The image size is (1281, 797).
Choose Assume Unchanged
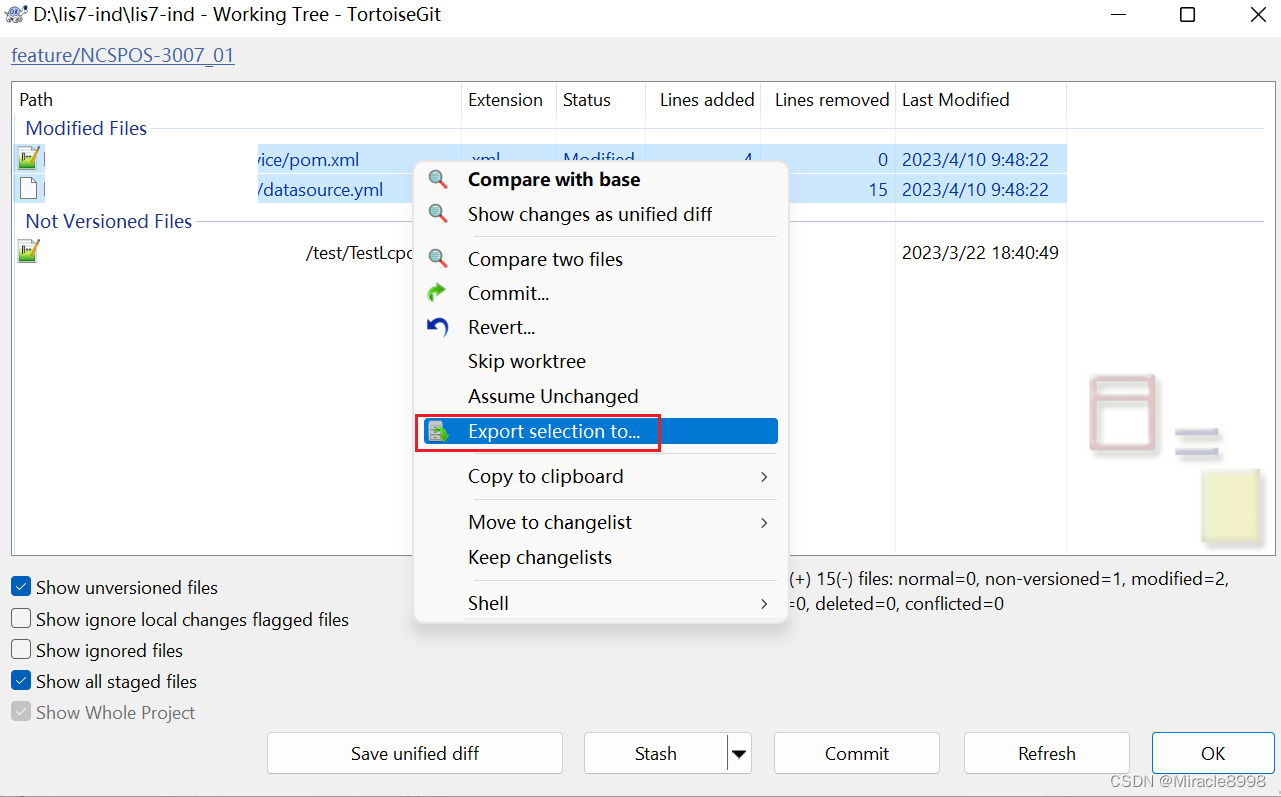(601, 396)
